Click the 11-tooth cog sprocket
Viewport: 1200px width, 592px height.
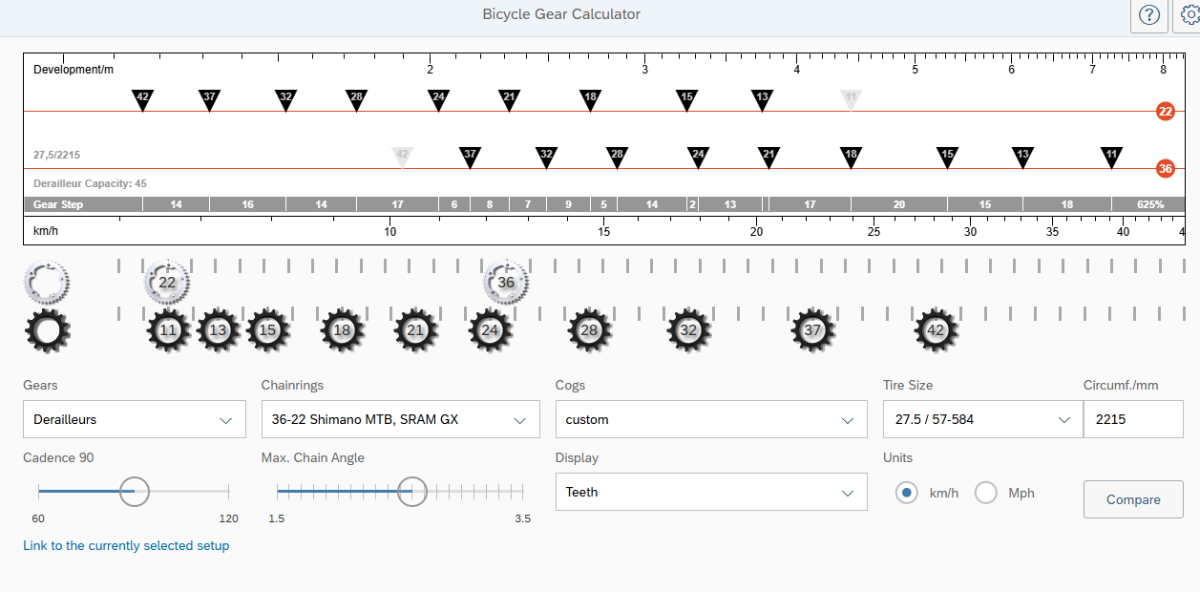click(168, 330)
